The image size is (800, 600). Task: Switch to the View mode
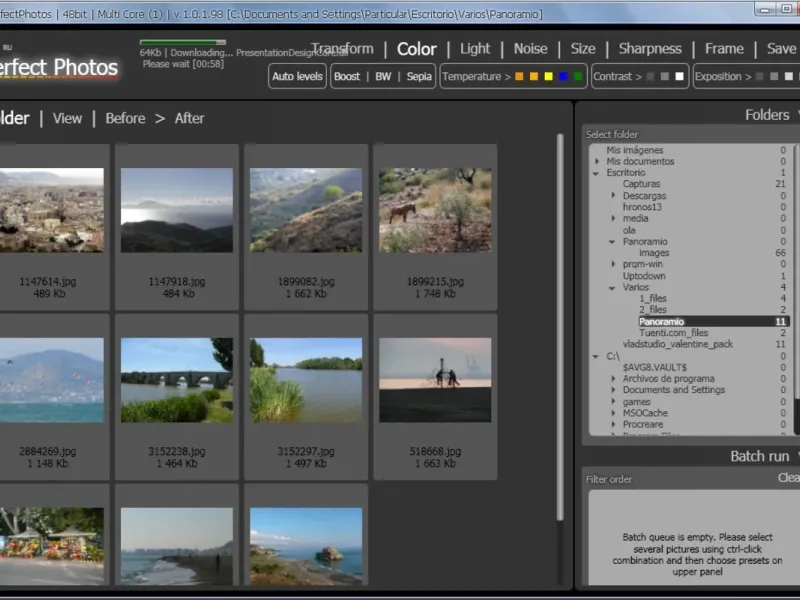pyautogui.click(x=67, y=118)
